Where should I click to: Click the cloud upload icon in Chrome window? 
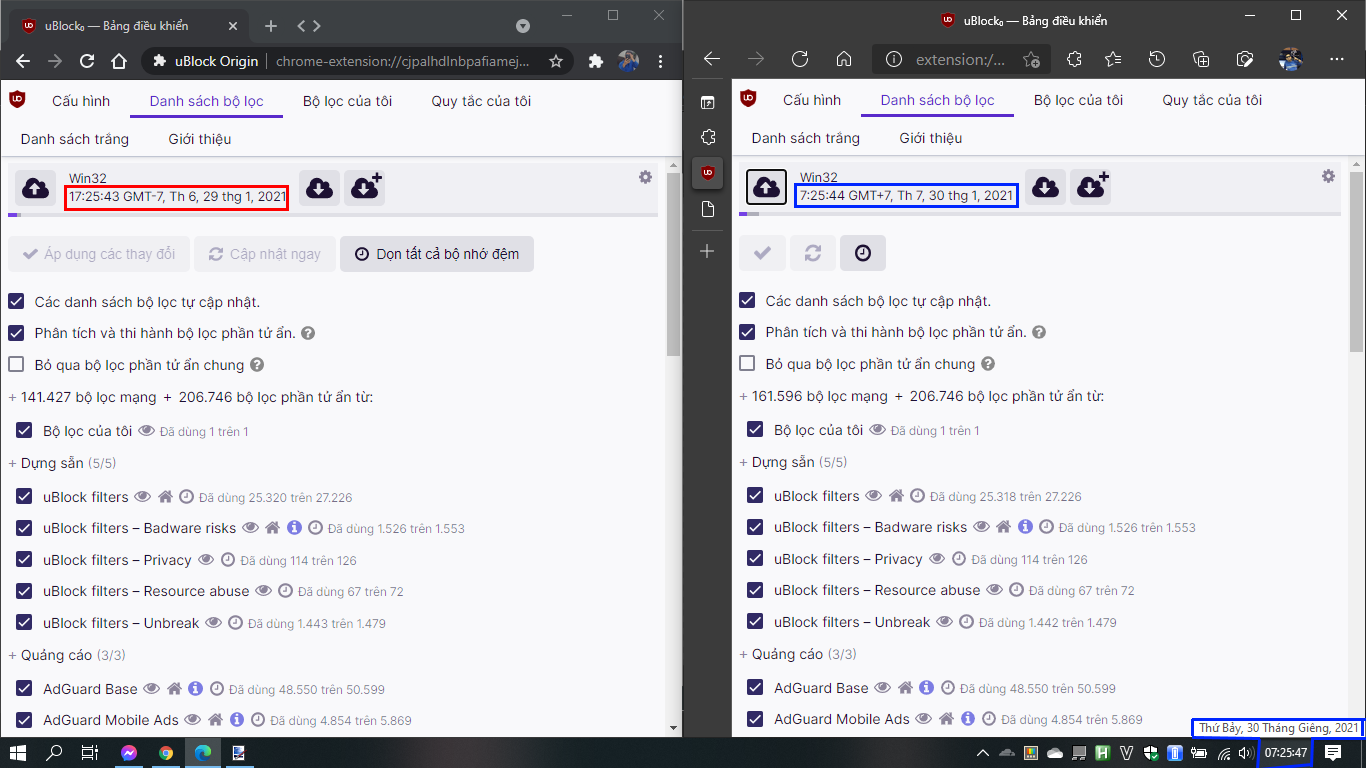pos(35,188)
